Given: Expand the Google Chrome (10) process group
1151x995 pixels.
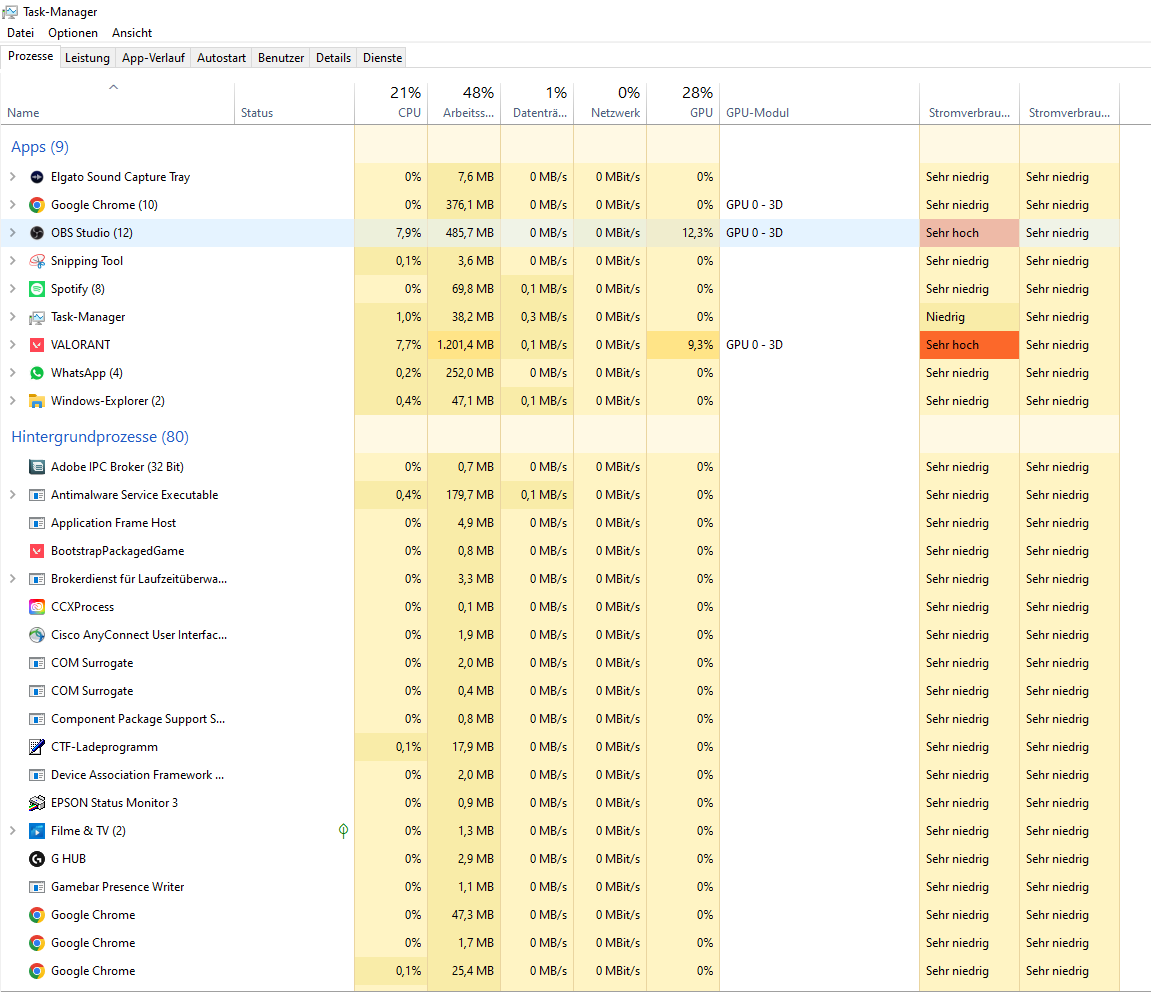Looking at the screenshot, I should pyautogui.click(x=12, y=205).
